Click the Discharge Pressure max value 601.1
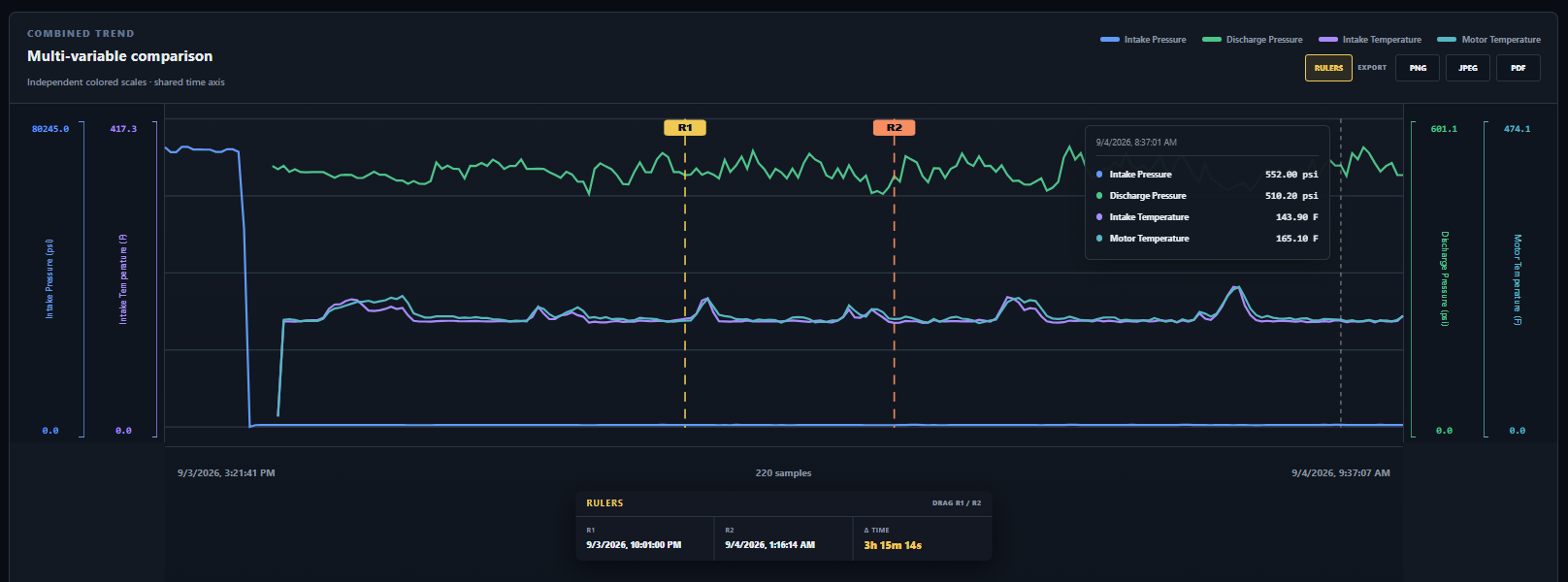 (1444, 129)
